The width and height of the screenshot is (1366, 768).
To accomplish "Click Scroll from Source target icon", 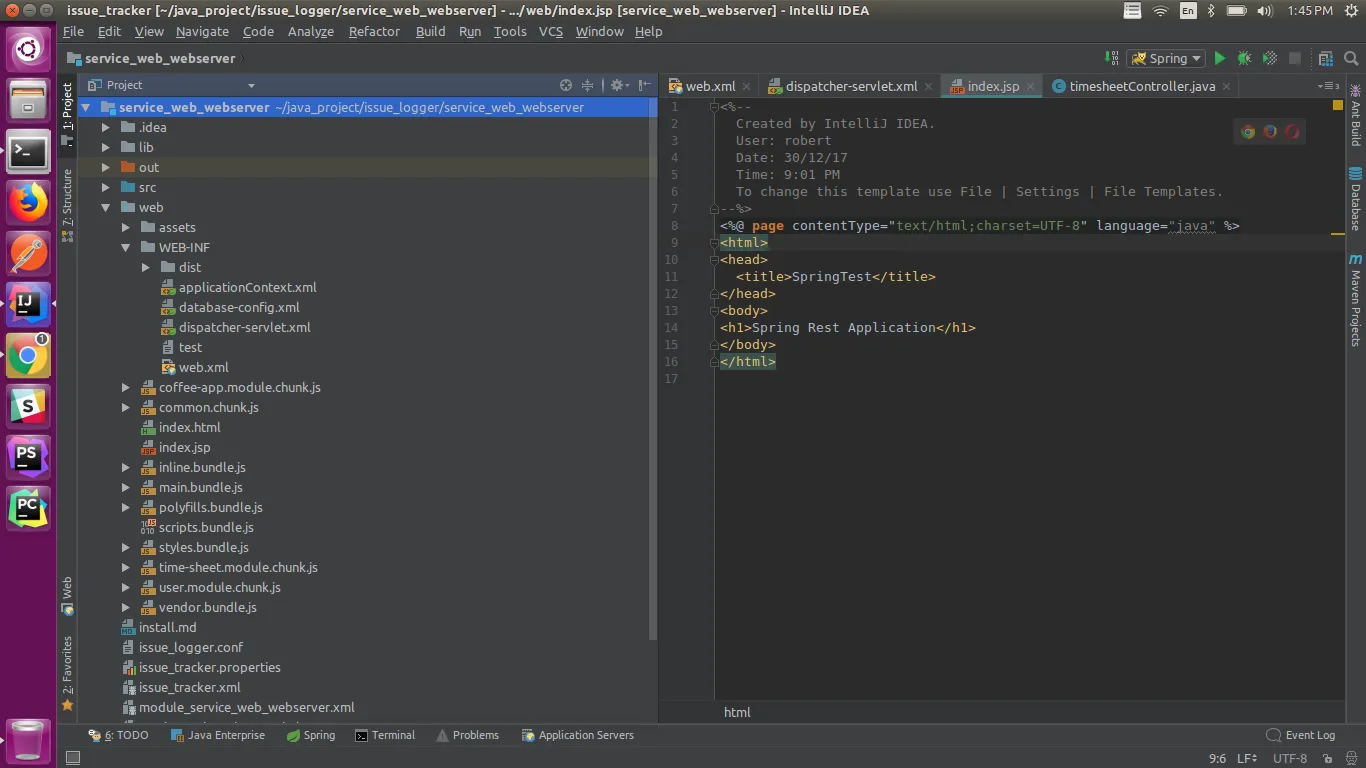I will point(566,86).
